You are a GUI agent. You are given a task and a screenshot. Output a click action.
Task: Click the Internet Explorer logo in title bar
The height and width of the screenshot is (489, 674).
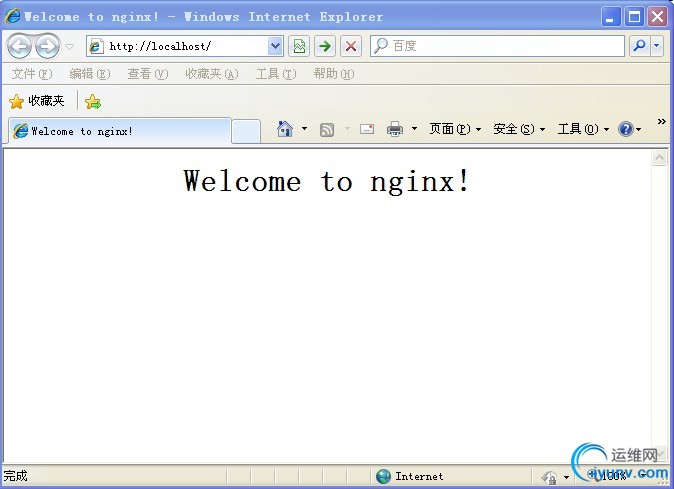[x=12, y=16]
